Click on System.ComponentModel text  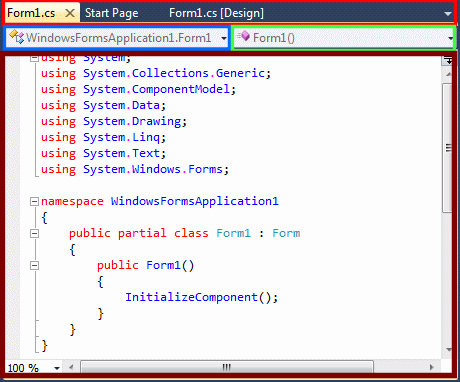click(x=156, y=89)
